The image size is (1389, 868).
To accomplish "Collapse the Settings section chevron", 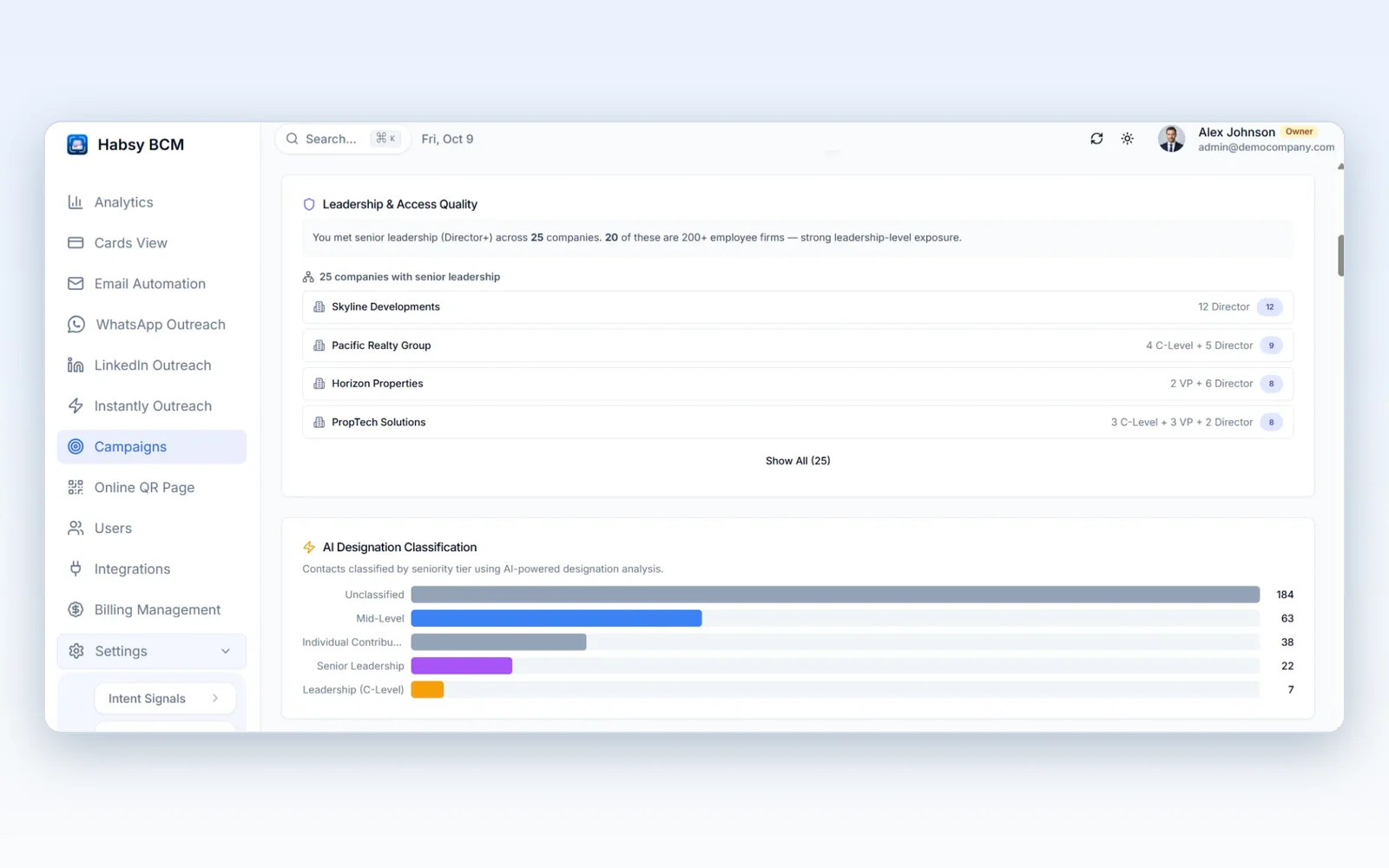I will pos(226,651).
